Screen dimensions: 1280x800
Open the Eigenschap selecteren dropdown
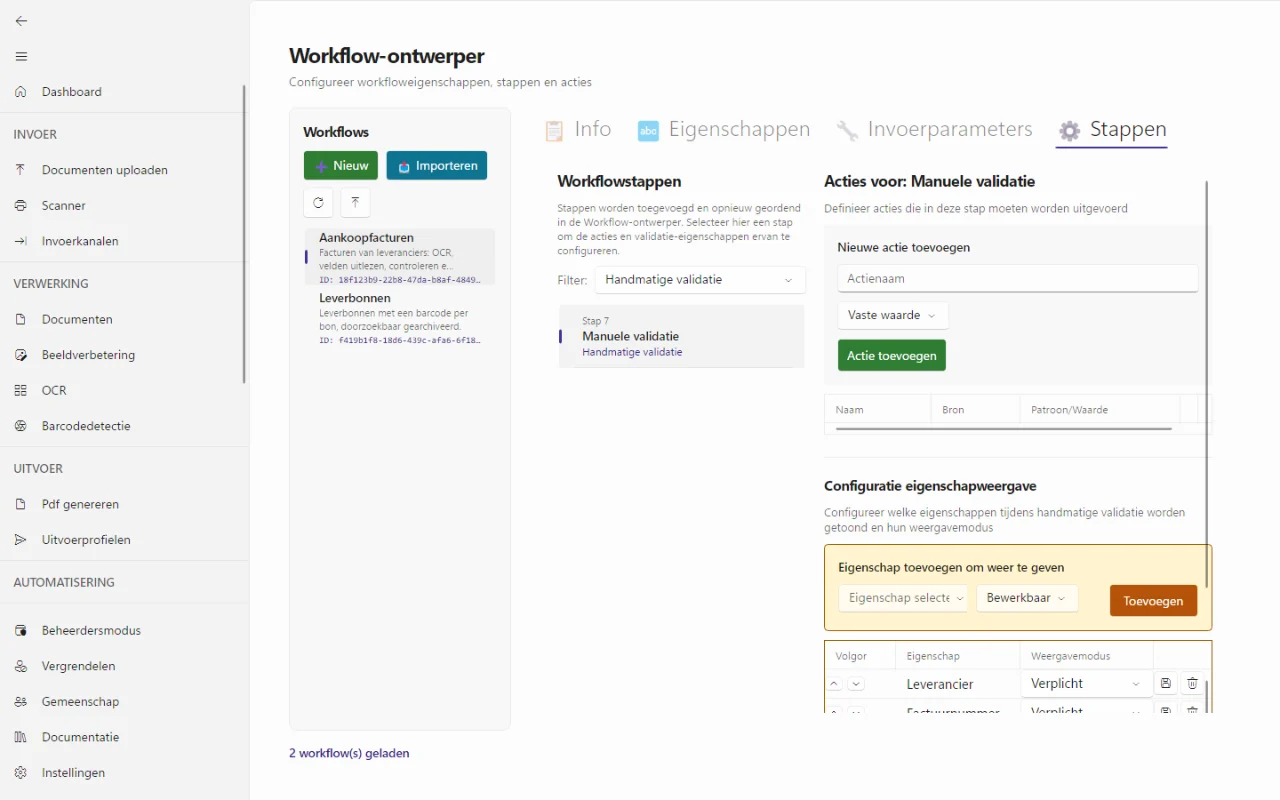[903, 598]
